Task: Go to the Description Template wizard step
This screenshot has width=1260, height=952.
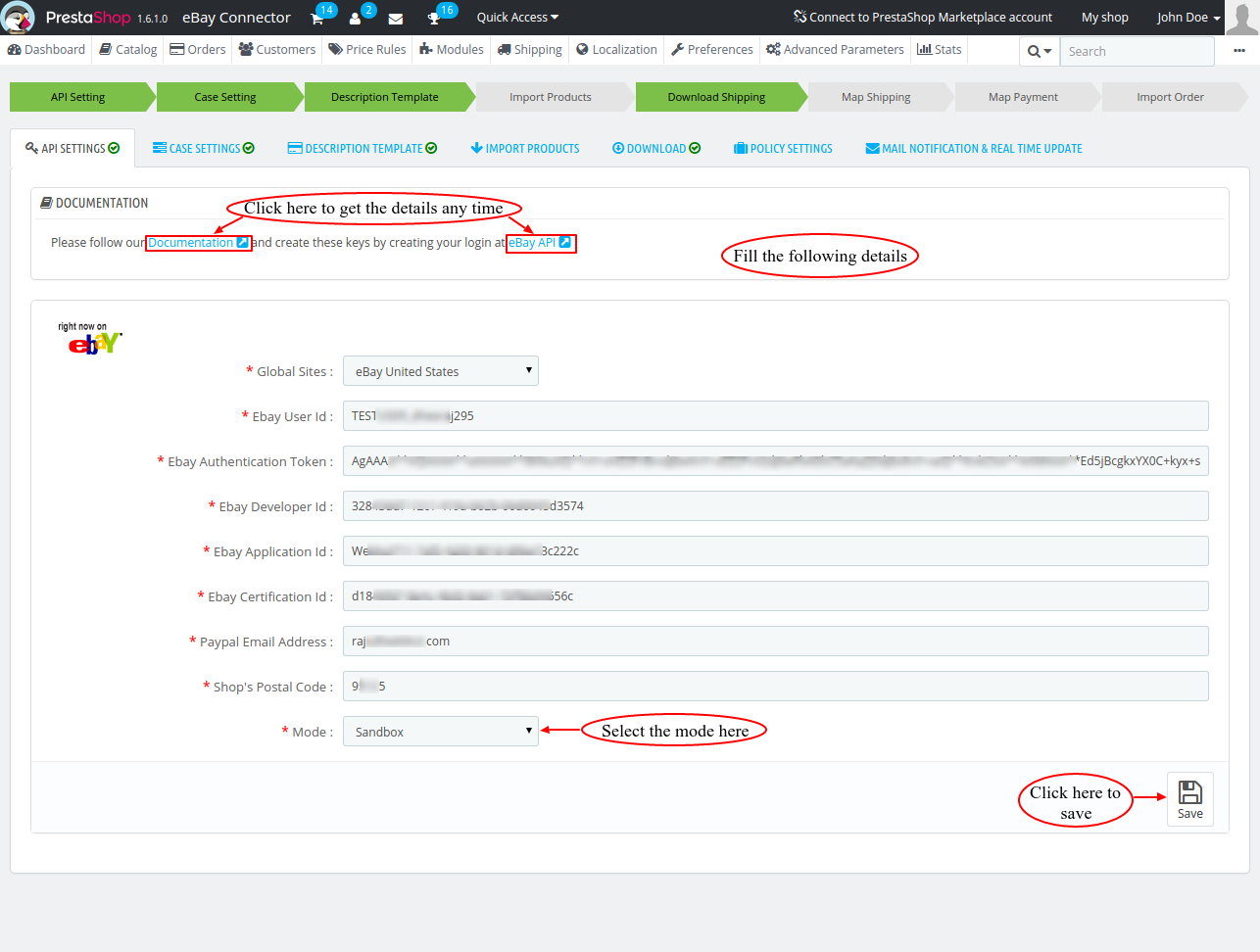Action: tap(385, 97)
